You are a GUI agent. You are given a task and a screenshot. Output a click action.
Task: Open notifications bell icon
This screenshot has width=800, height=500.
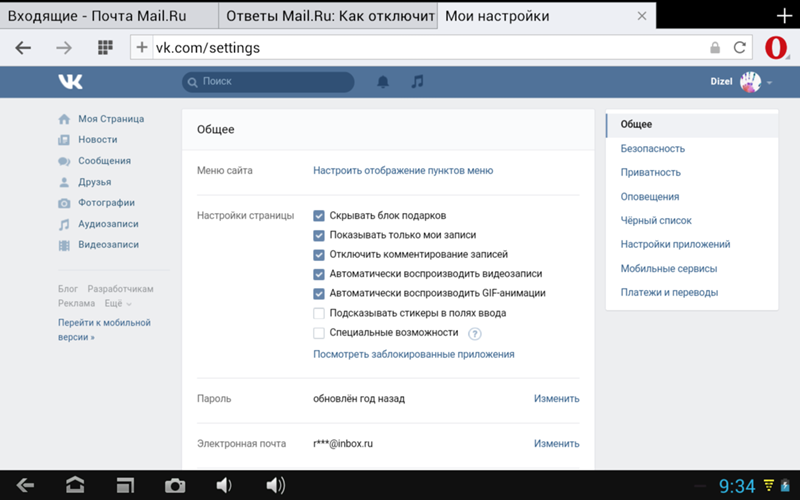[383, 82]
